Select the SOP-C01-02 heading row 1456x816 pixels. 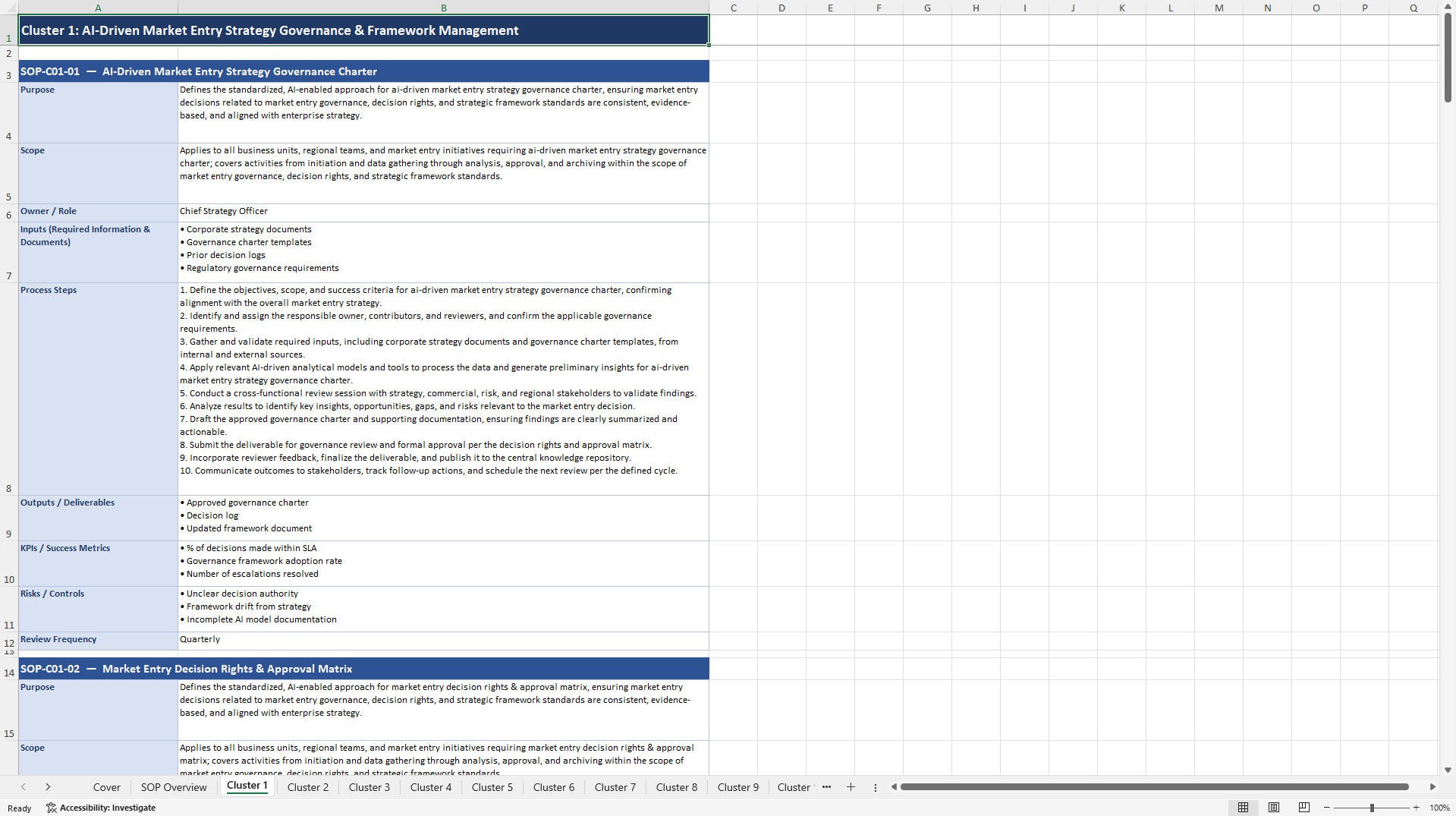coord(363,669)
